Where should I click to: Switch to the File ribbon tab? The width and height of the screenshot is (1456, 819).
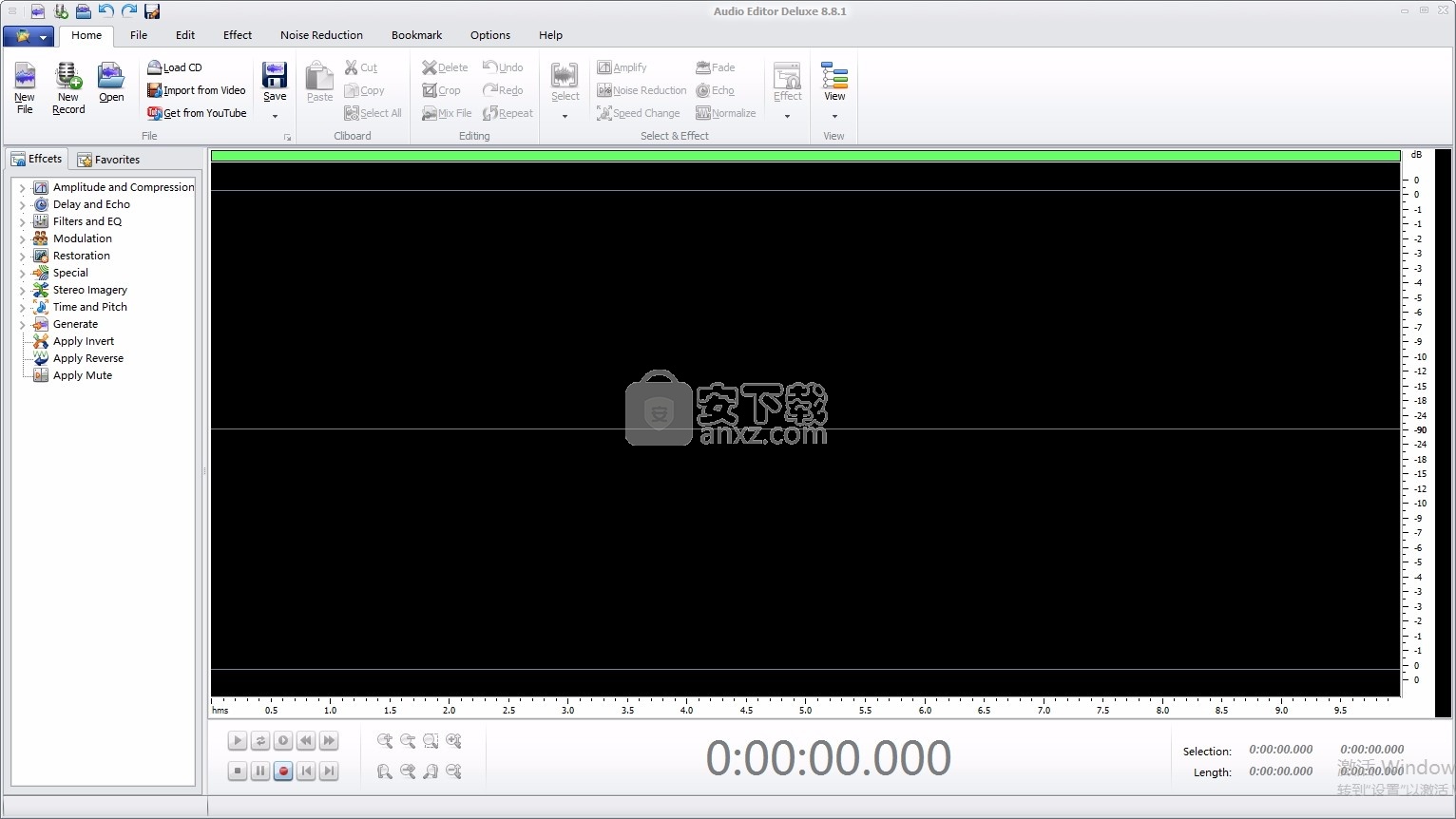tap(139, 35)
